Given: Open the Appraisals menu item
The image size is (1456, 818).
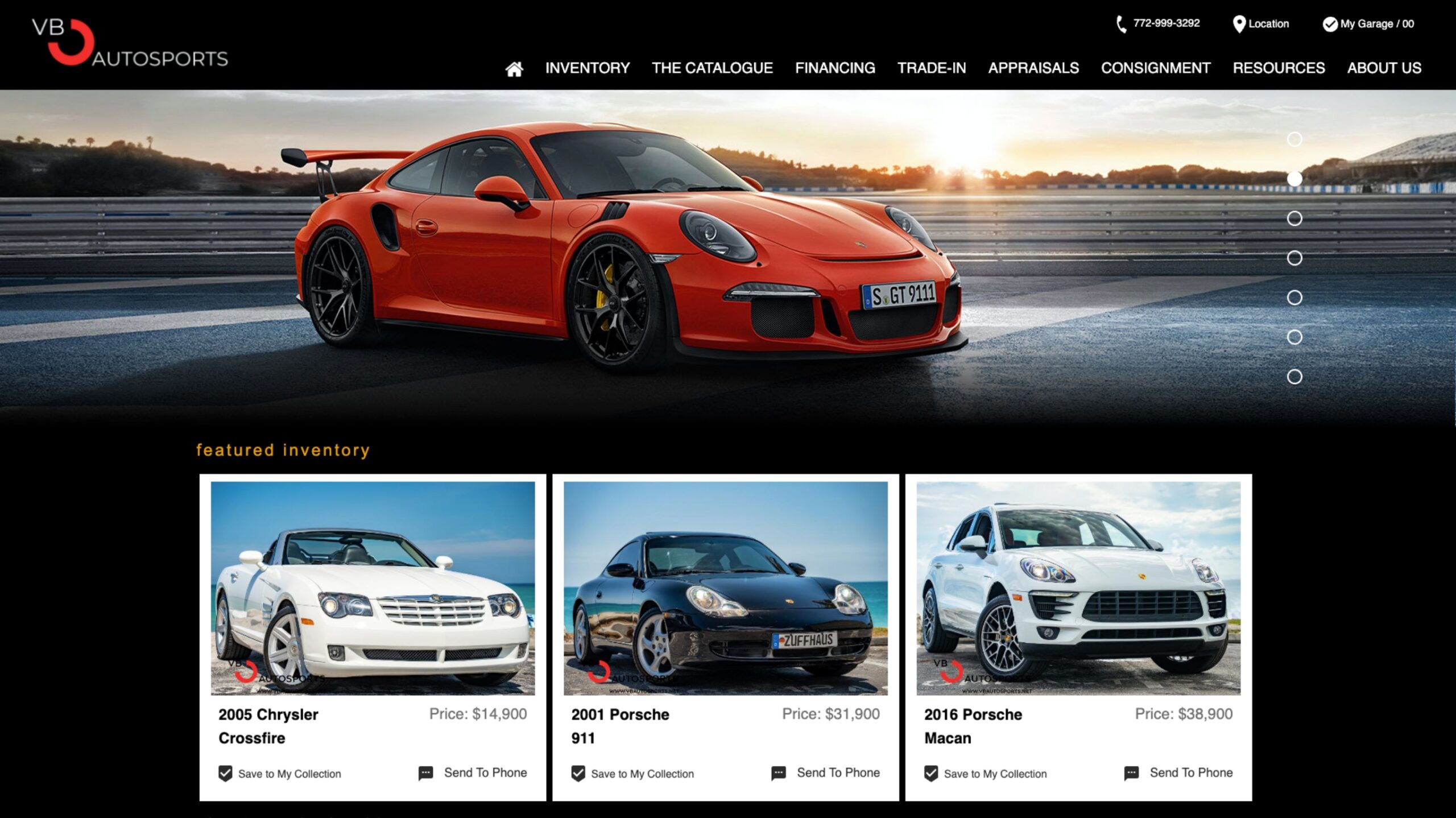Looking at the screenshot, I should pyautogui.click(x=1033, y=68).
